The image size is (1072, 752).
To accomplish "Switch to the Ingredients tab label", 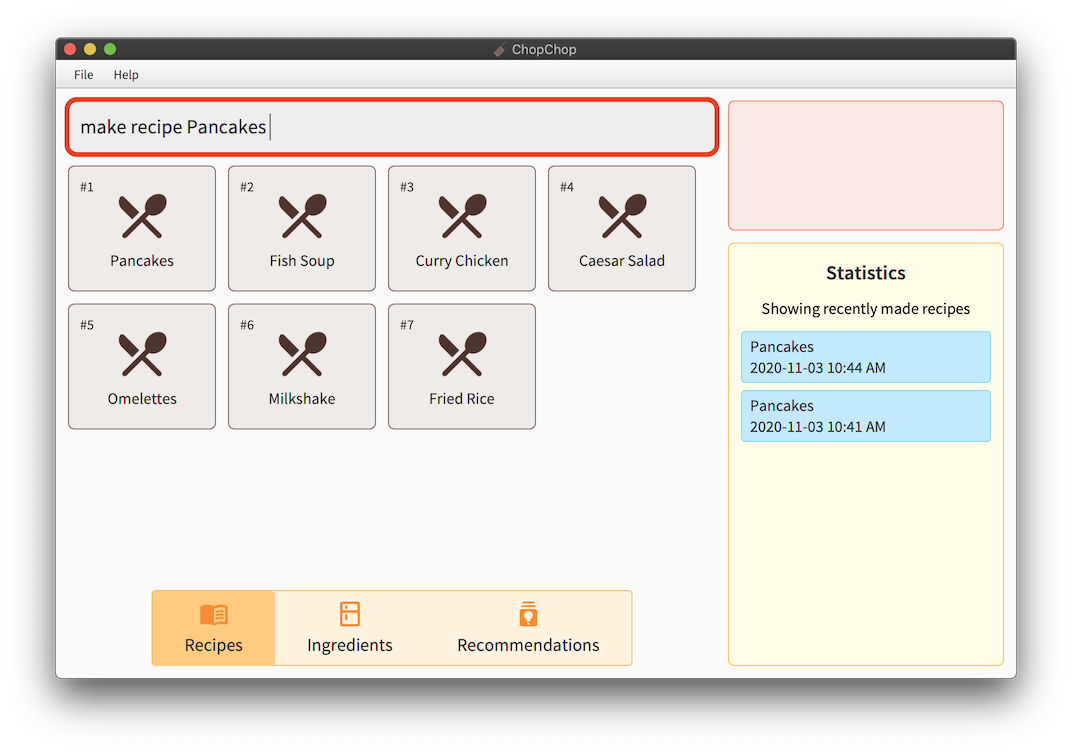I will 350,646.
